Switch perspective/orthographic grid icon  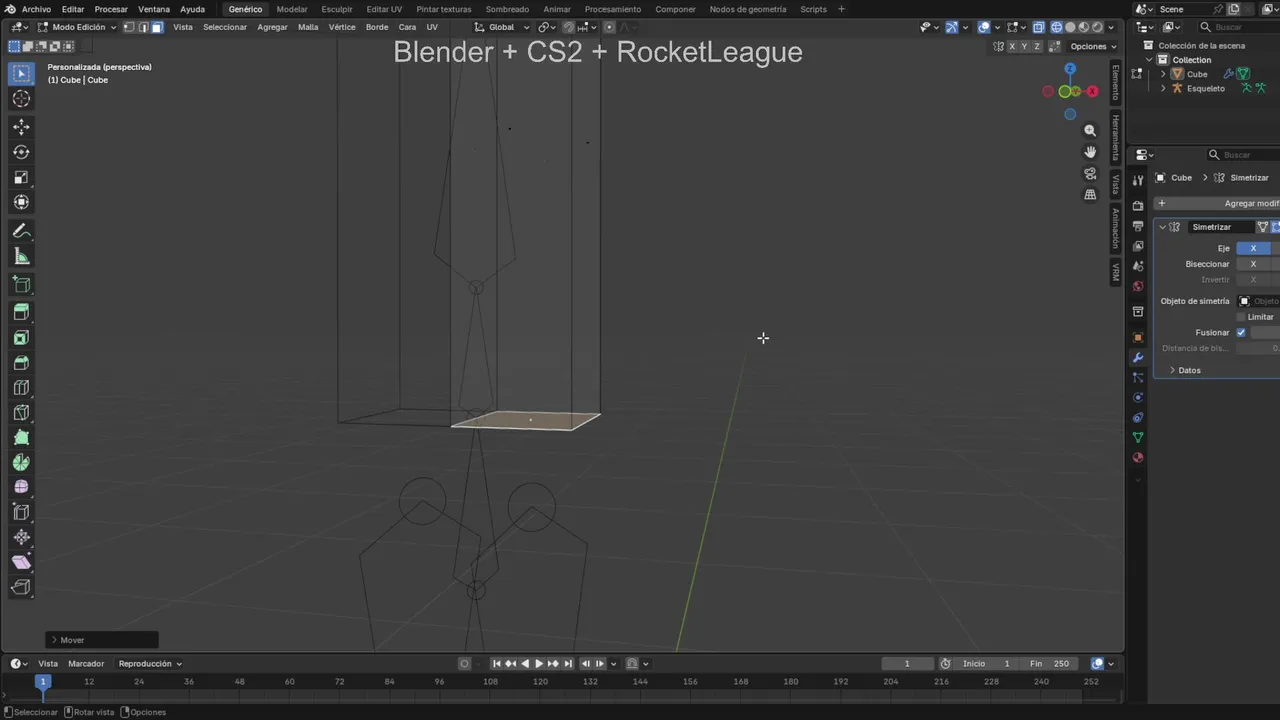tap(1090, 194)
